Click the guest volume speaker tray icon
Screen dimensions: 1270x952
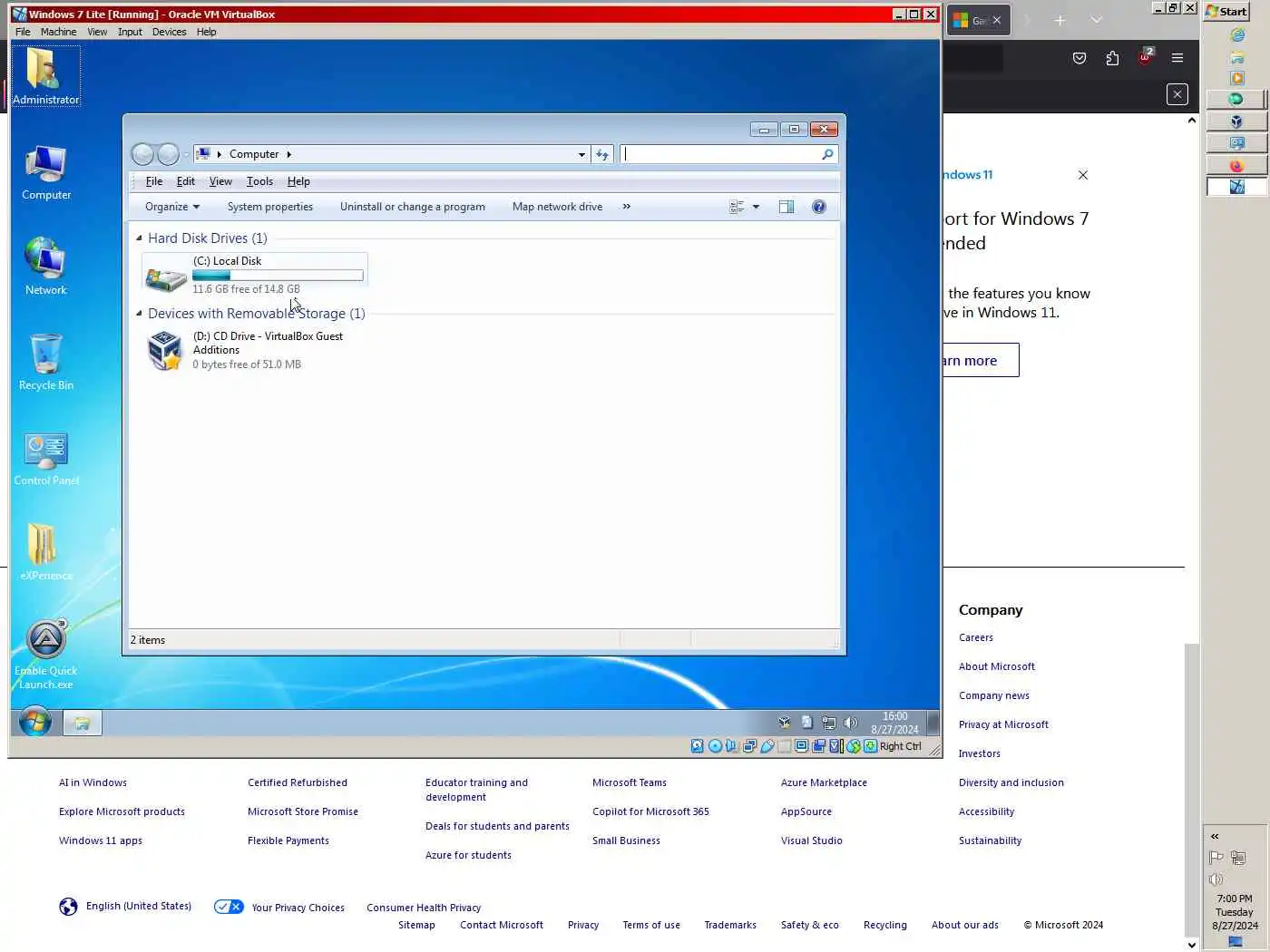pyautogui.click(x=850, y=723)
